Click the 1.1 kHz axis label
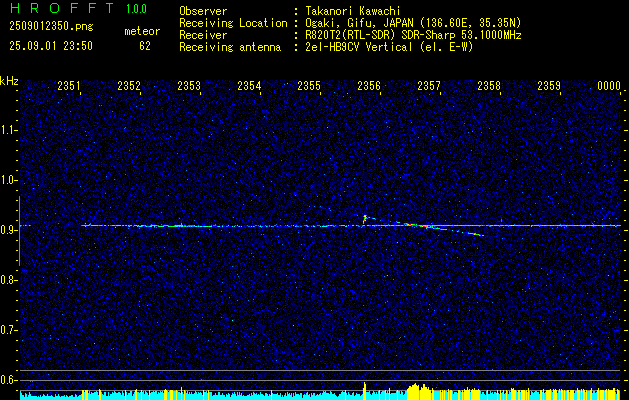 click(x=8, y=130)
